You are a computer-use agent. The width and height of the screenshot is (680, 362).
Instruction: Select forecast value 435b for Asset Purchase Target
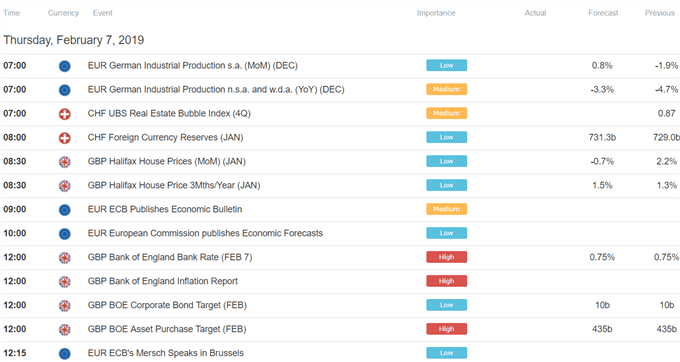(602, 329)
